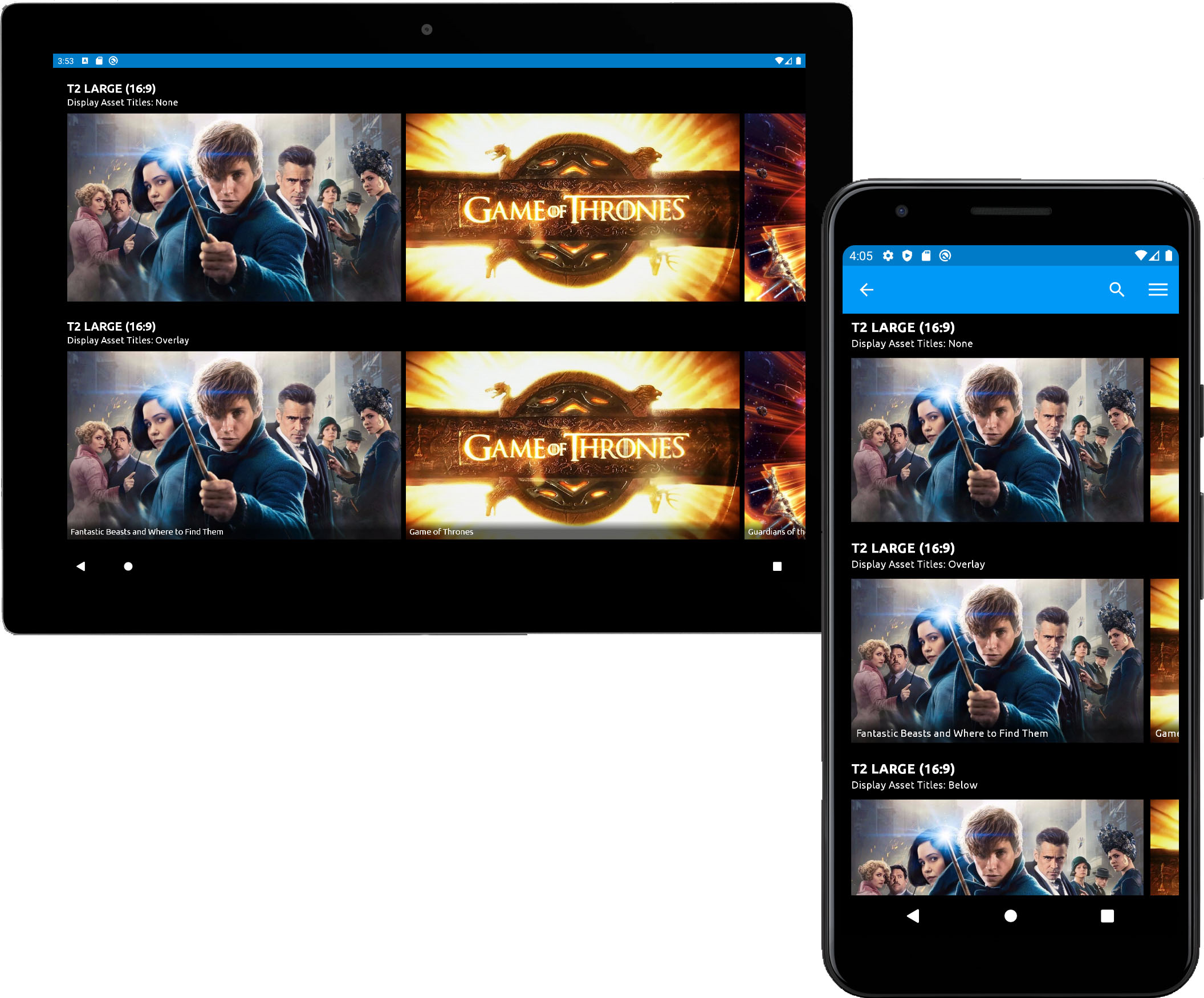Tap shield icon in phone status bar
This screenshot has width=1204, height=998.
[906, 256]
